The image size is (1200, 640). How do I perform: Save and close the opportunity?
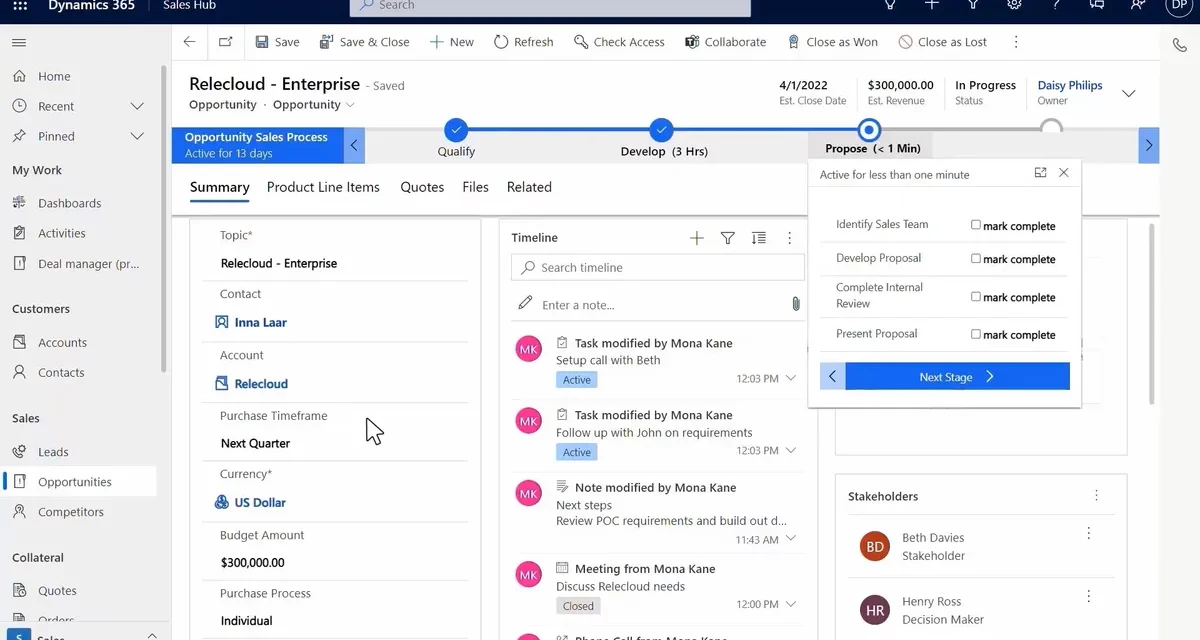(364, 42)
